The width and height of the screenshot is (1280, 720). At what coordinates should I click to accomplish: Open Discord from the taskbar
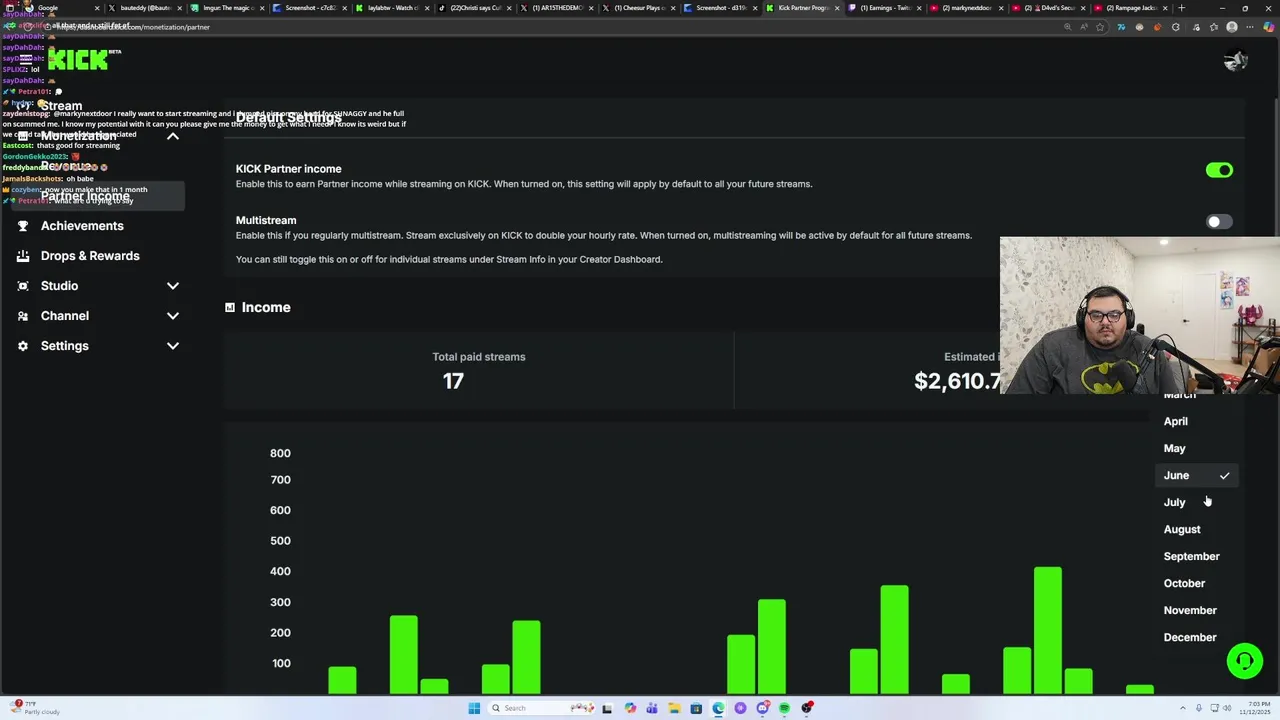[763, 708]
